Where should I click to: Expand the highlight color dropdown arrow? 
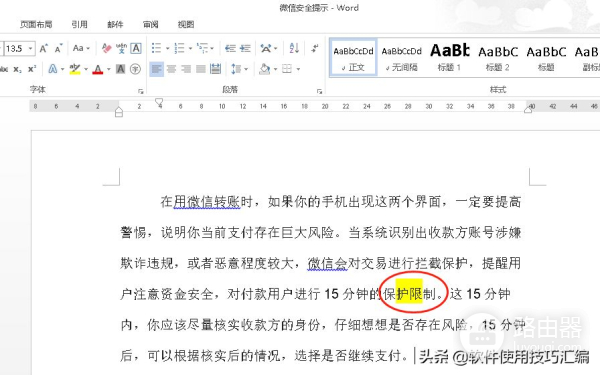[86, 69]
